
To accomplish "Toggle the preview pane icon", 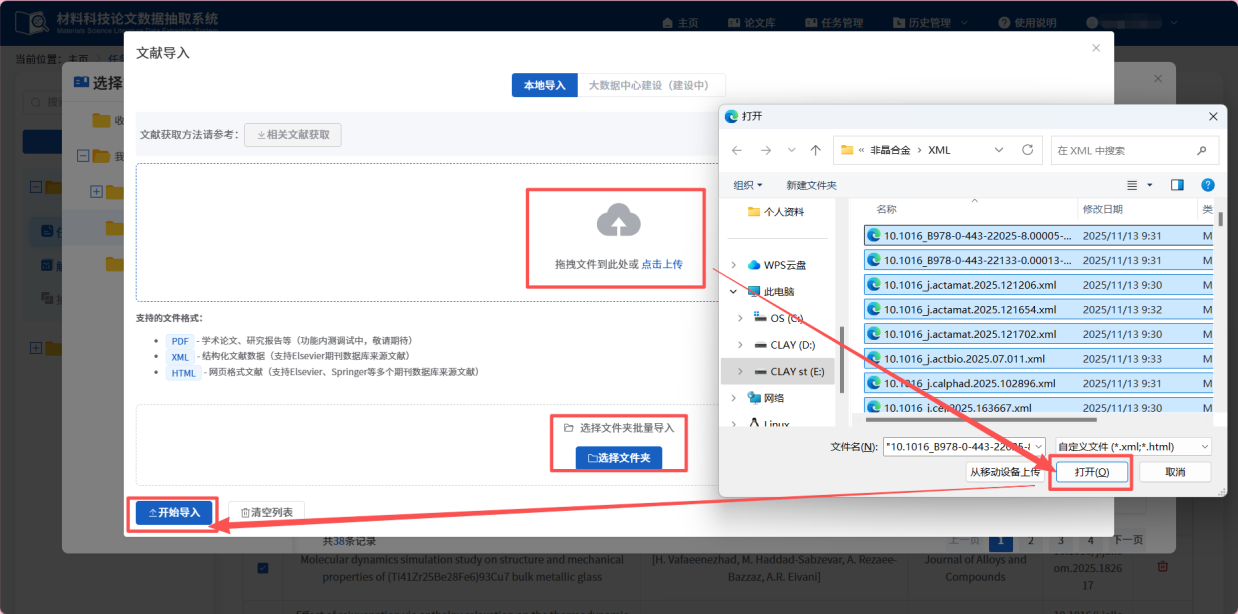I will (1177, 185).
